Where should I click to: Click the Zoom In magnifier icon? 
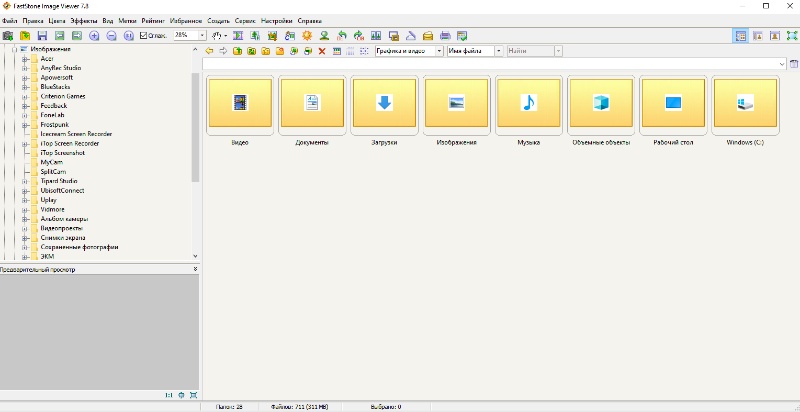(94, 35)
